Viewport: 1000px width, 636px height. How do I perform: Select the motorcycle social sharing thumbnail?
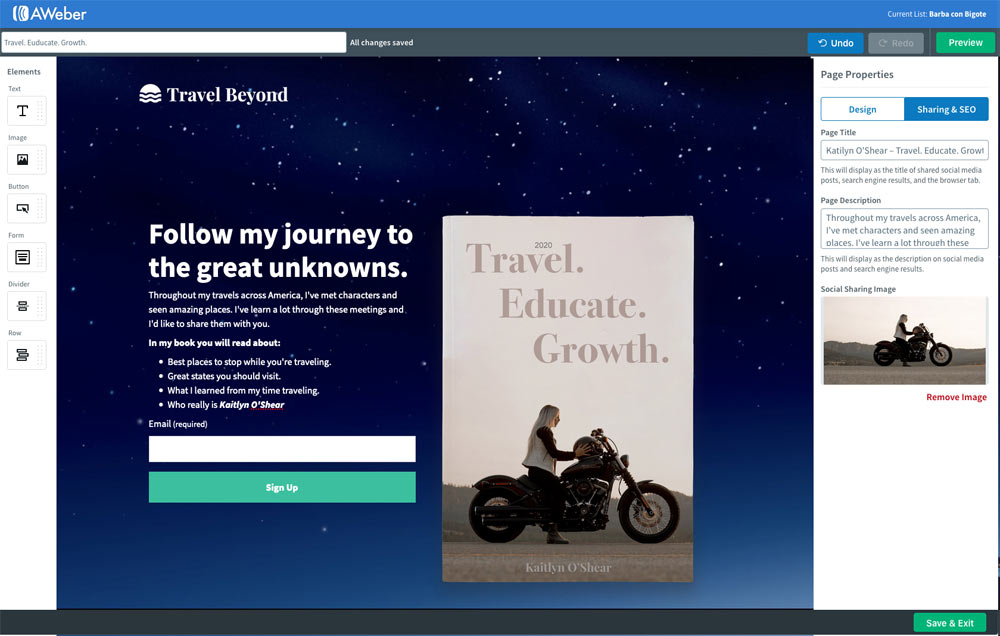pyautogui.click(x=904, y=341)
